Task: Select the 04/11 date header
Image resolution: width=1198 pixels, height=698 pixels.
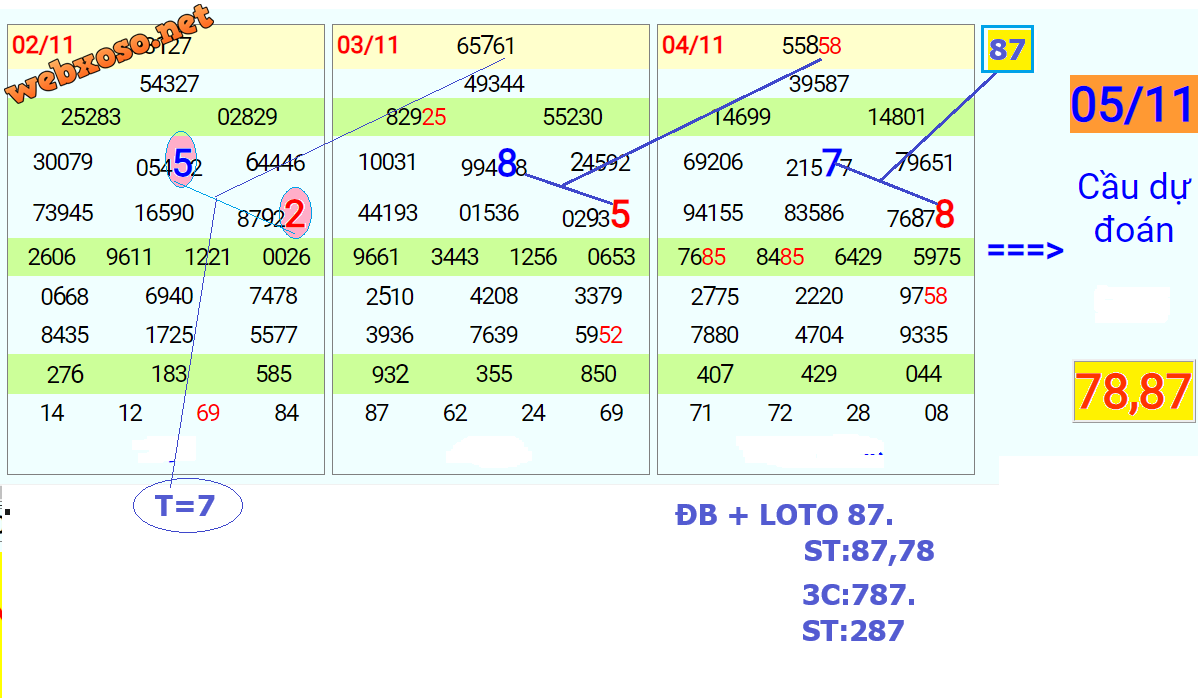Action: pyautogui.click(x=692, y=45)
